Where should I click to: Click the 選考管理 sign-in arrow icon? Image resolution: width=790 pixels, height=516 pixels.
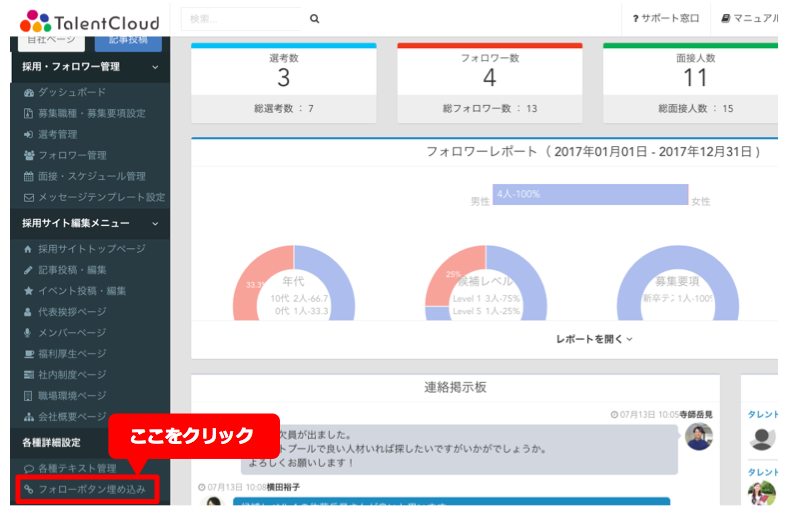click(29, 135)
